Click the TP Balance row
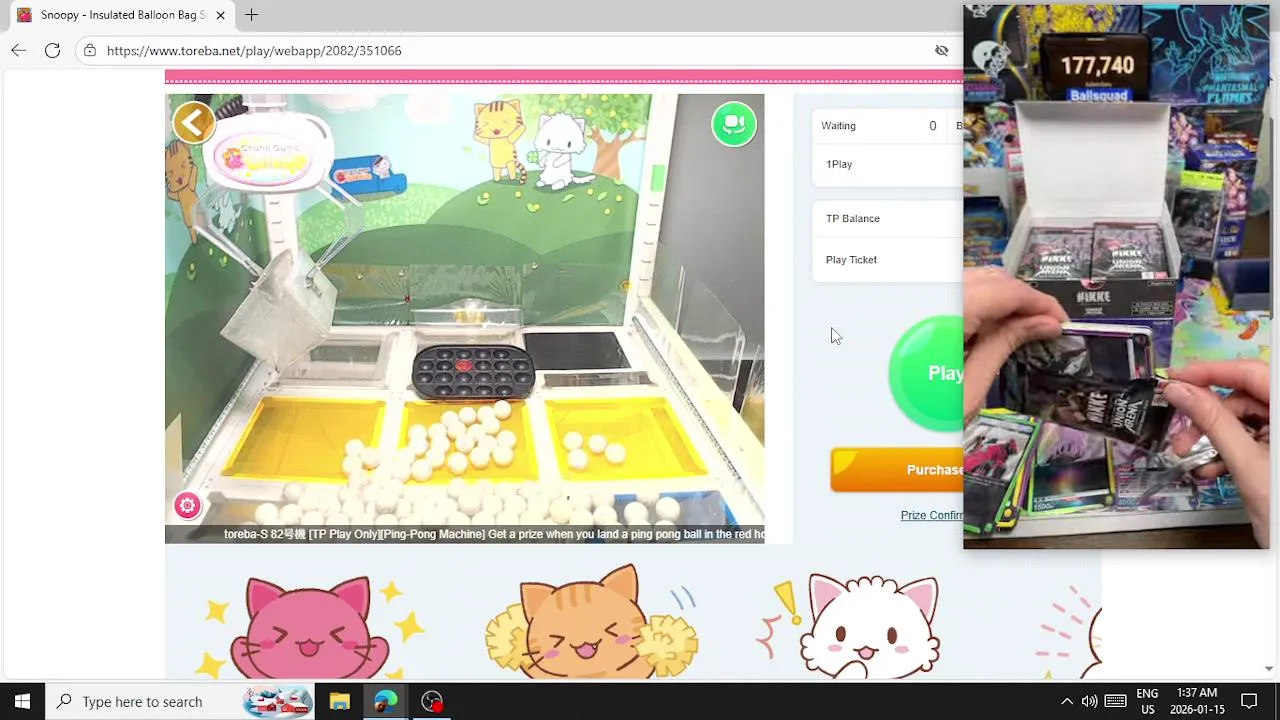 point(887,218)
